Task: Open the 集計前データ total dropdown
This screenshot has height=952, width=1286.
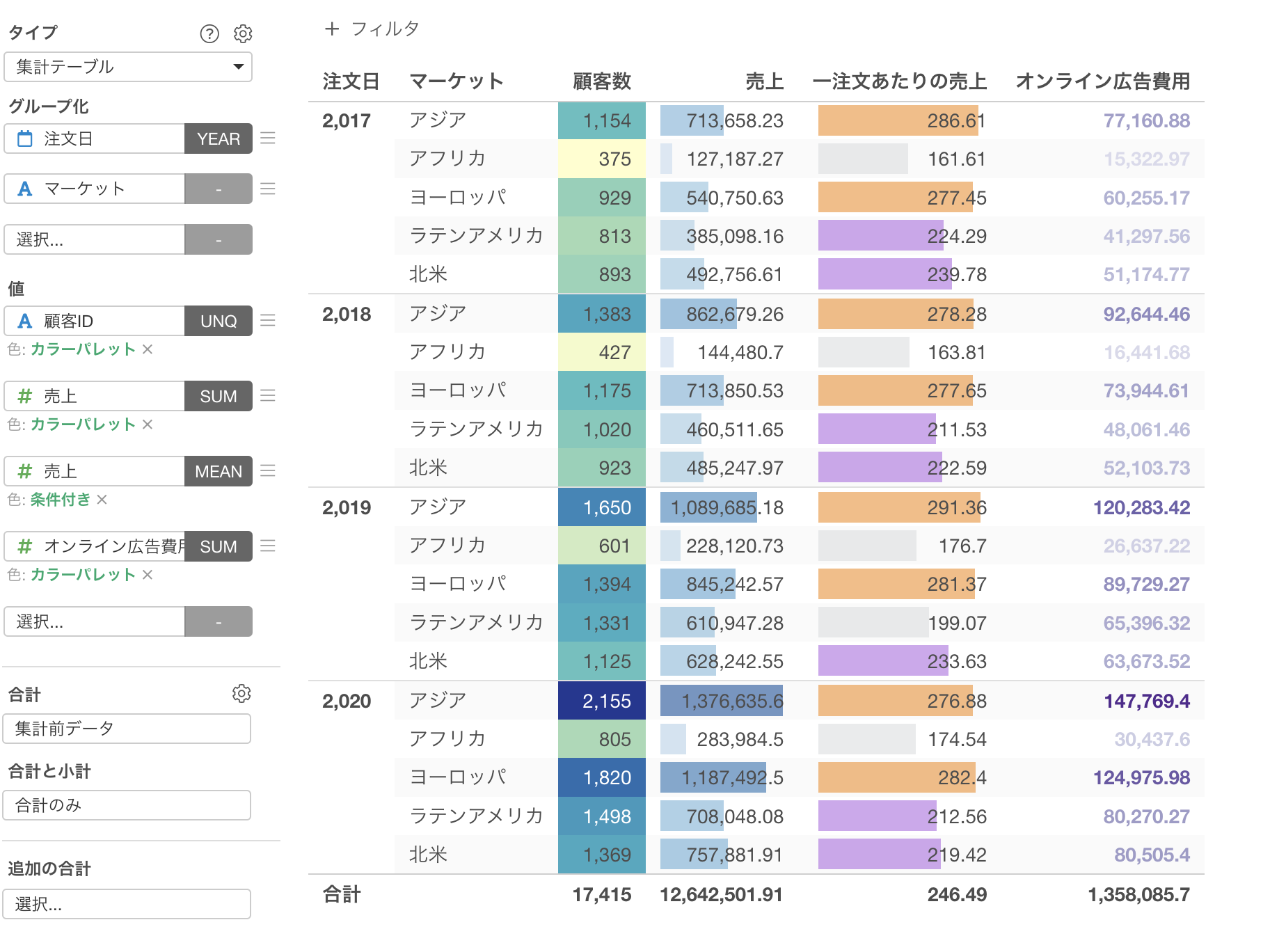Action: coord(127,729)
